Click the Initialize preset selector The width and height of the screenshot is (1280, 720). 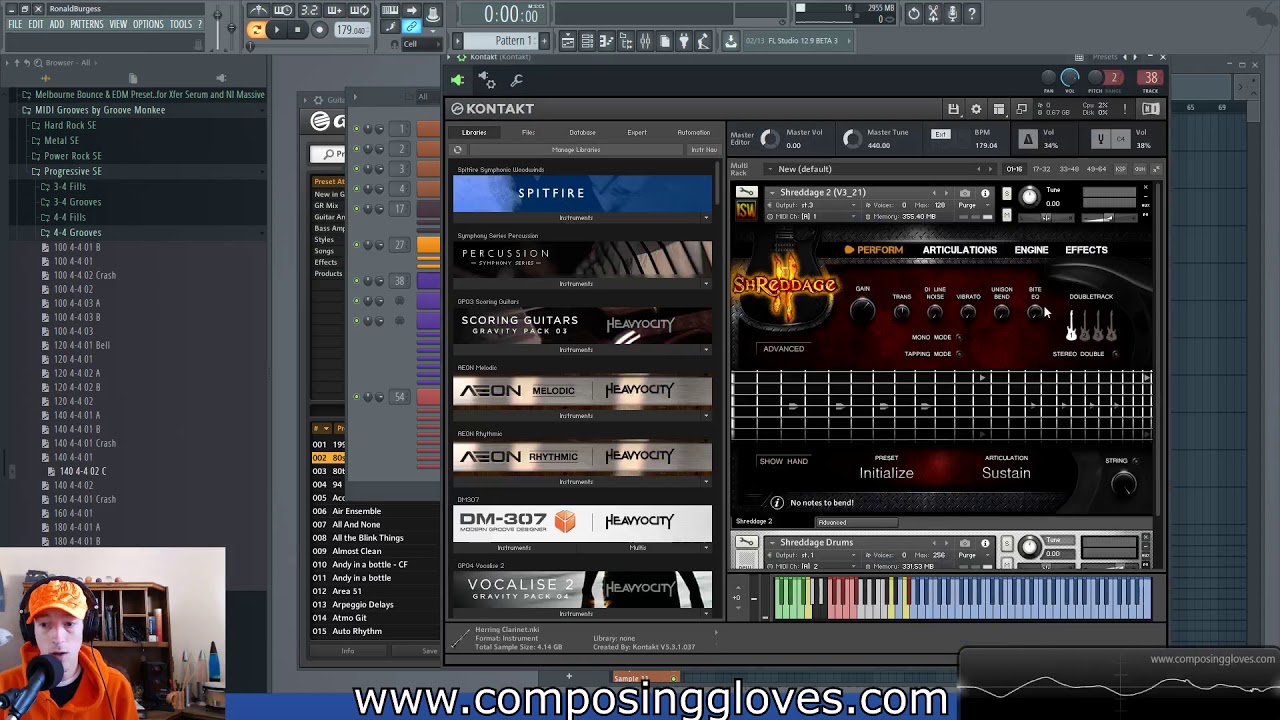click(886, 473)
